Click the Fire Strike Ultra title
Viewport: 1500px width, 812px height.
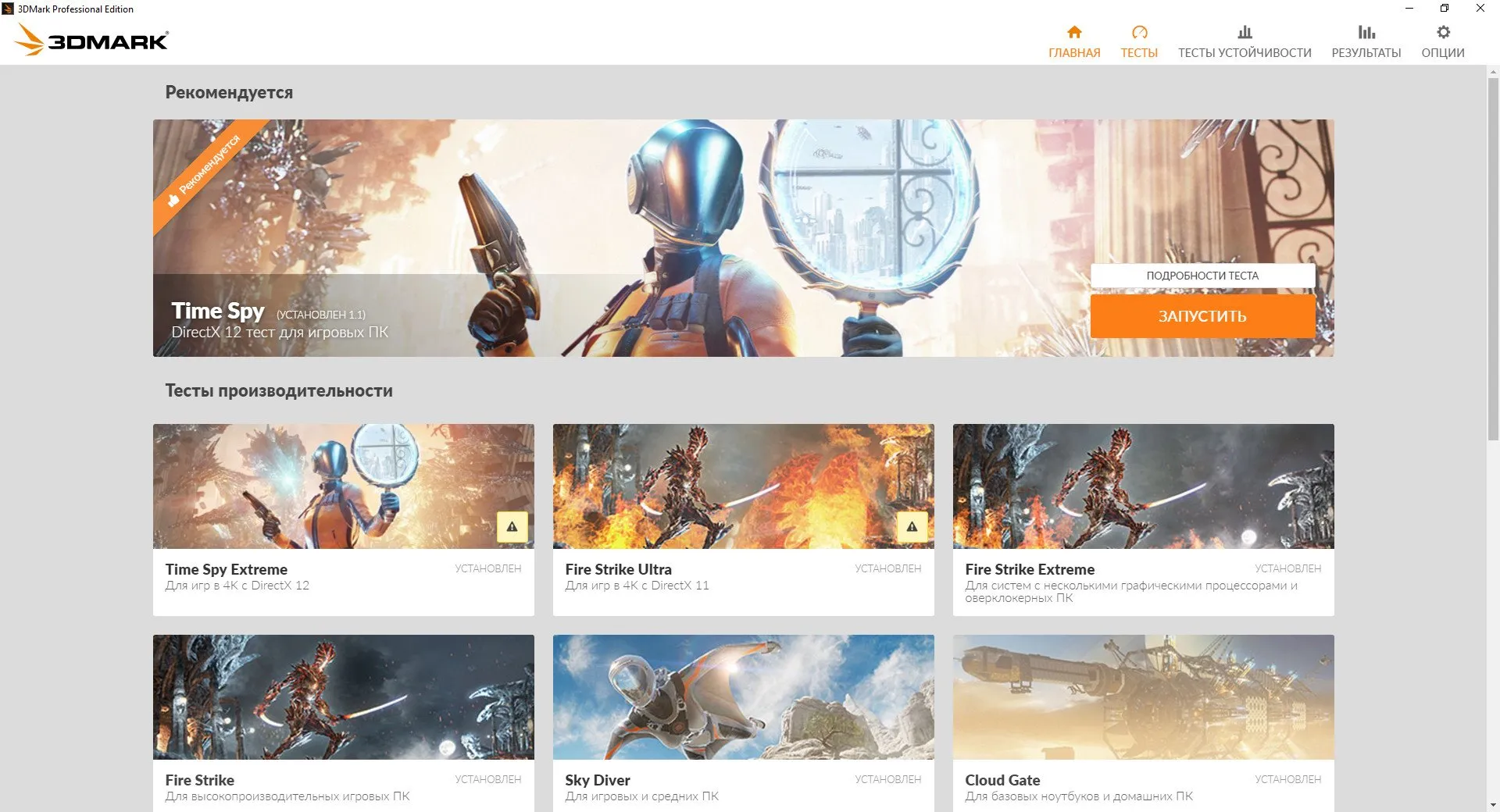tap(619, 569)
